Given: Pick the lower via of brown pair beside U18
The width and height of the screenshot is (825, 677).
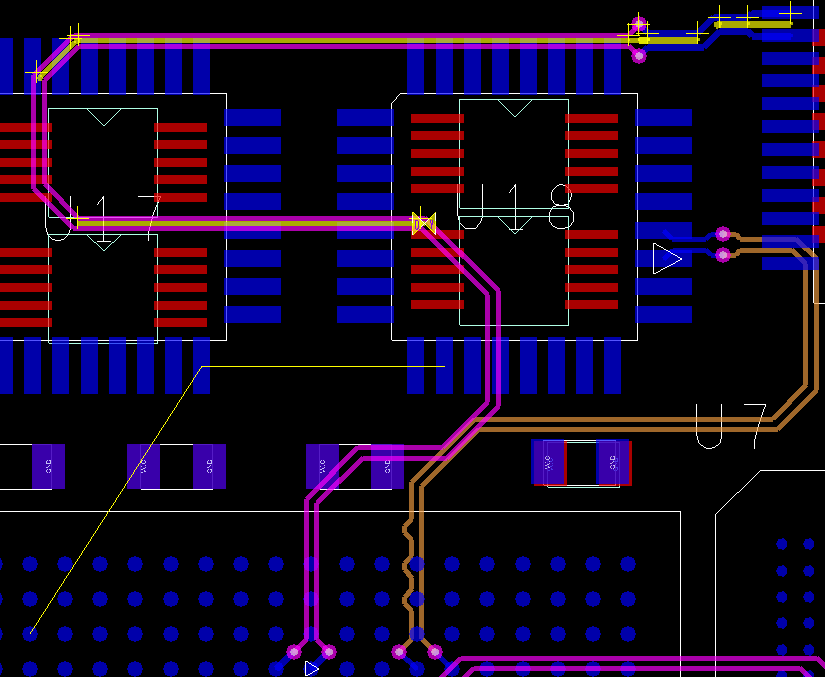Looking at the screenshot, I should (x=723, y=255).
